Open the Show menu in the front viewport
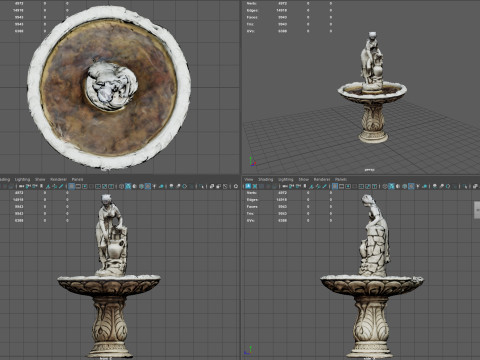 [40, 179]
